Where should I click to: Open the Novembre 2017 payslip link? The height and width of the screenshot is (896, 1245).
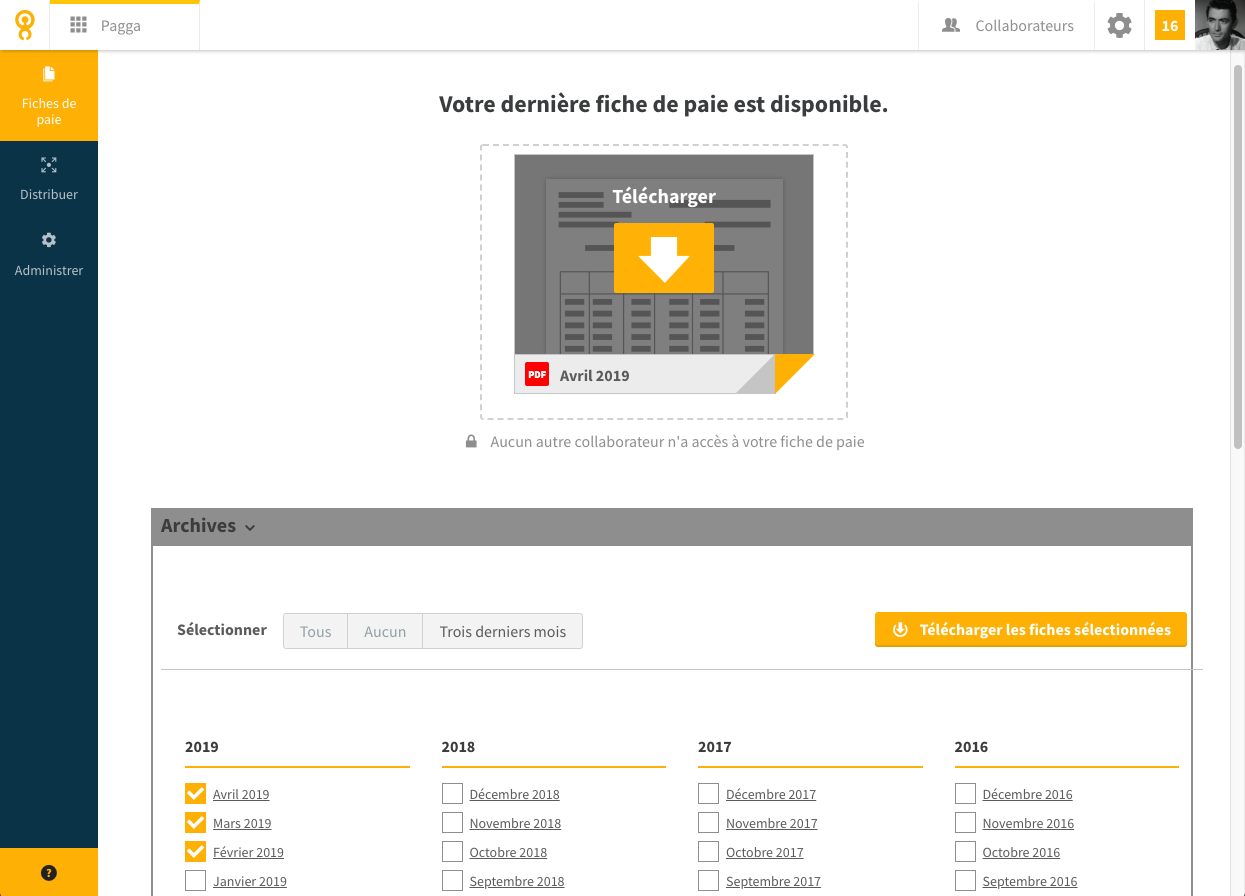(772, 823)
